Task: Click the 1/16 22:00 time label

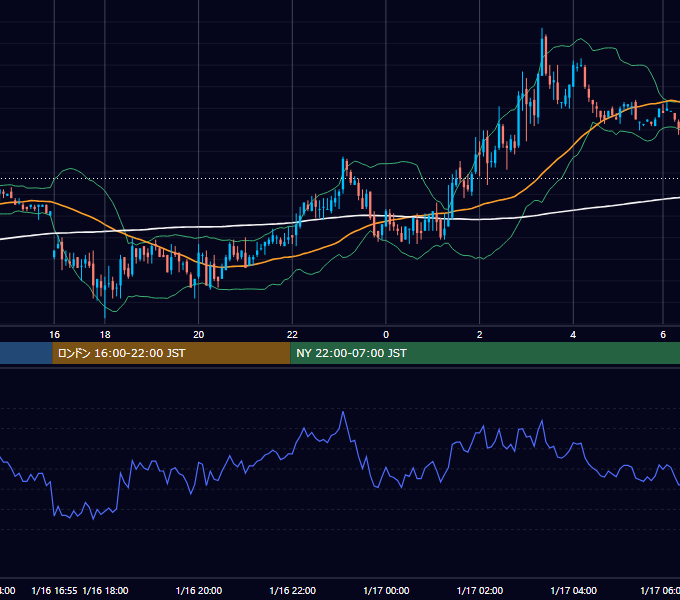Action: click(x=292, y=590)
